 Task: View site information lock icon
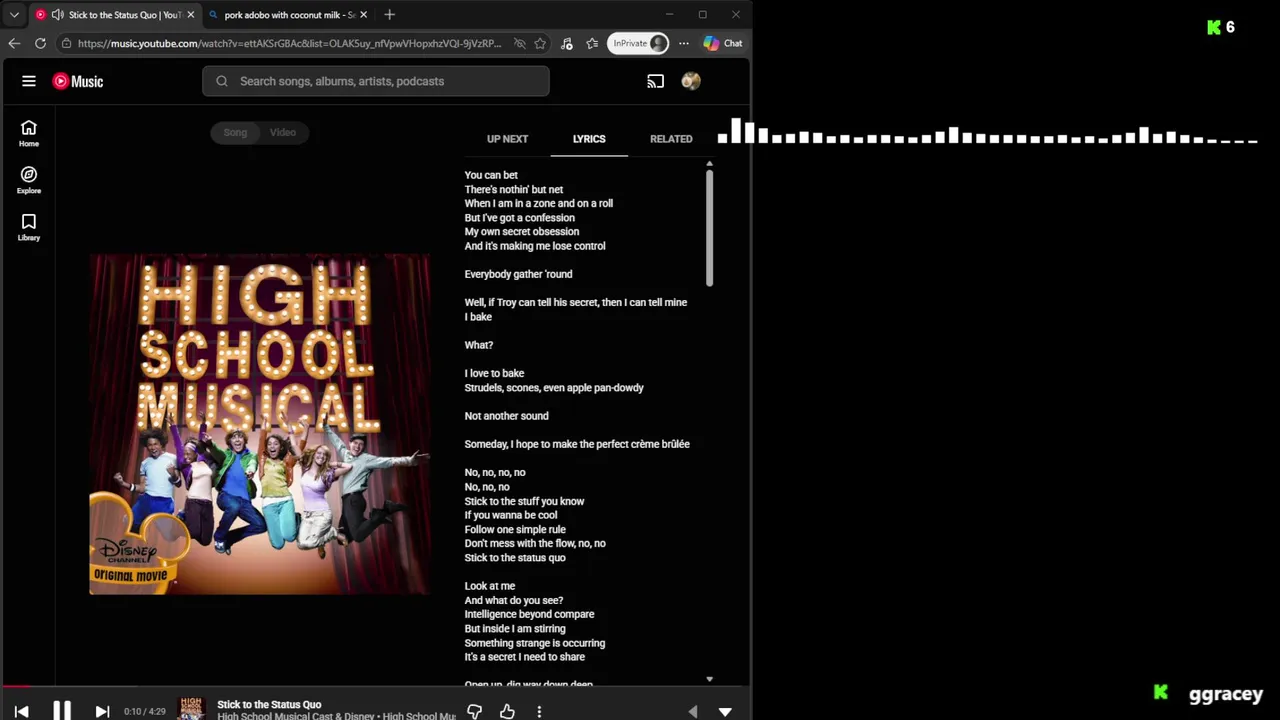pos(65,43)
